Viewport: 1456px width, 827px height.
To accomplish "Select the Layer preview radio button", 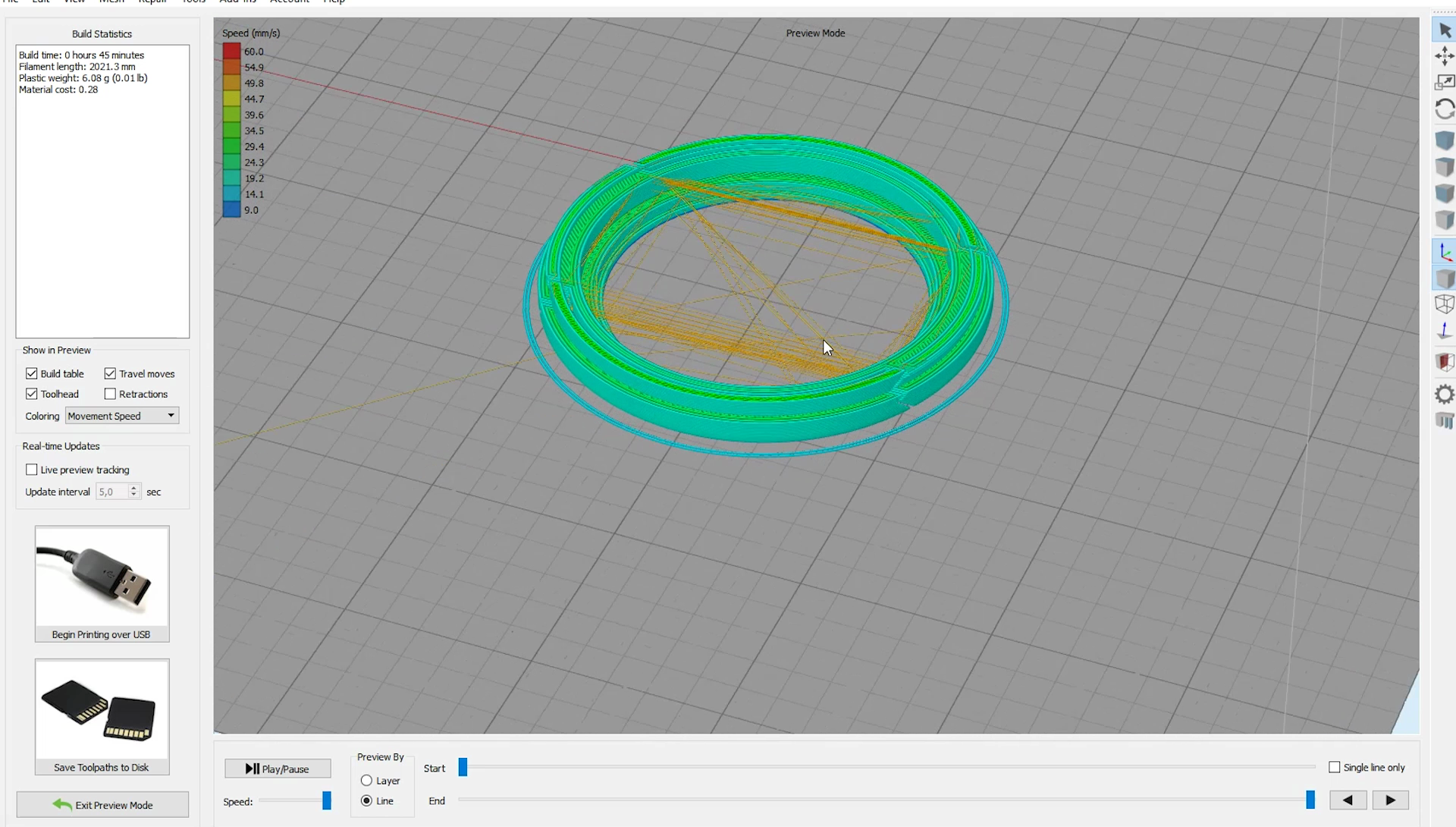I will 366,780.
